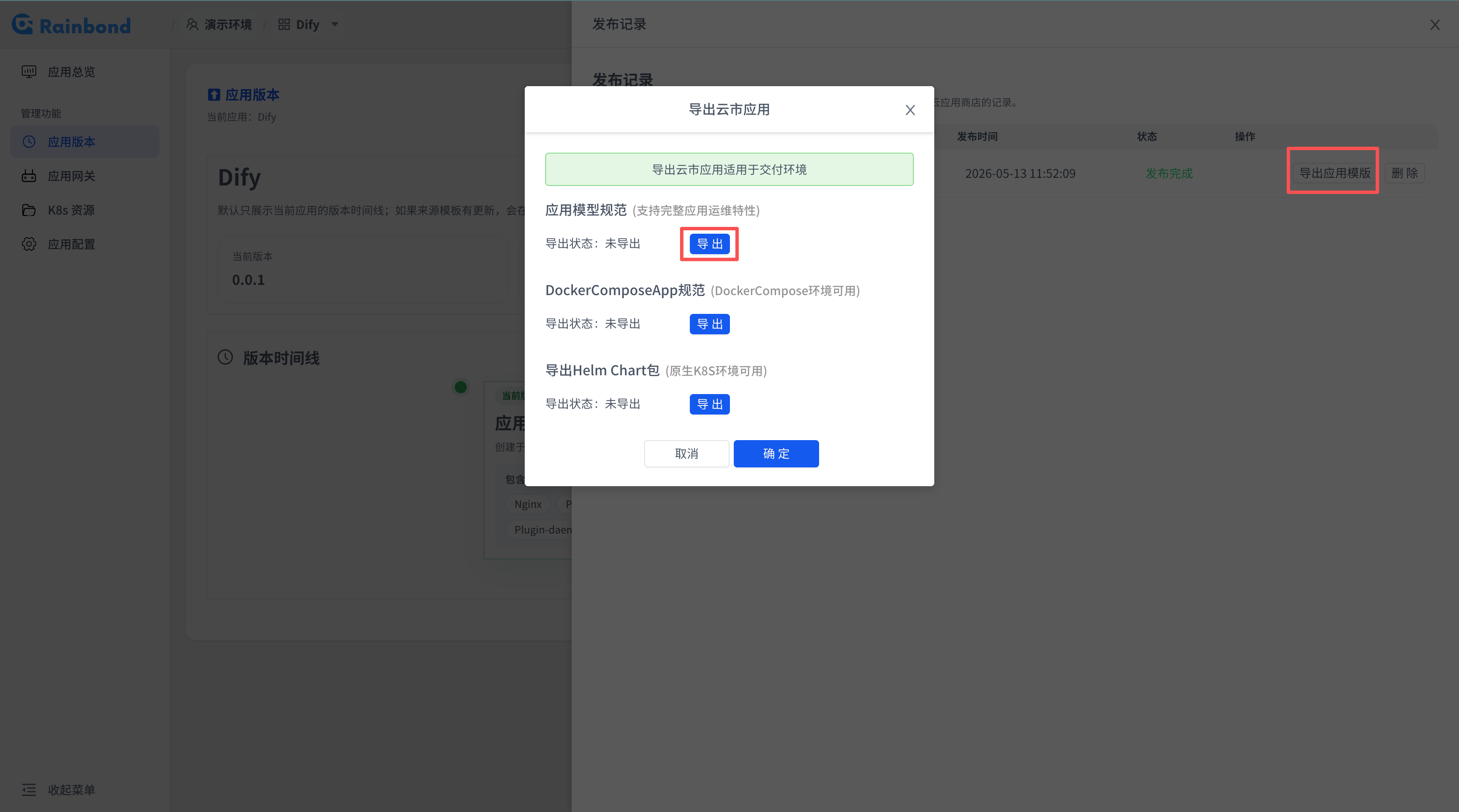Click the 应用网关 gateway icon
The height and width of the screenshot is (812, 1459).
pos(29,176)
